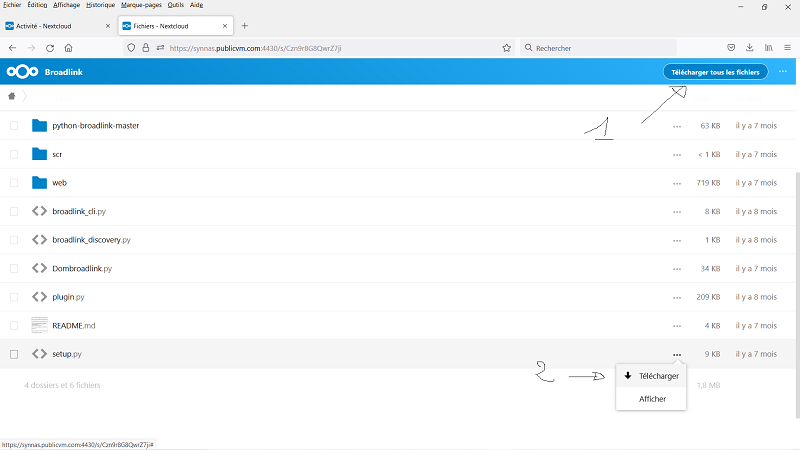Click the code icon of plugin.py
This screenshot has height=450, width=800.
(x=39, y=297)
